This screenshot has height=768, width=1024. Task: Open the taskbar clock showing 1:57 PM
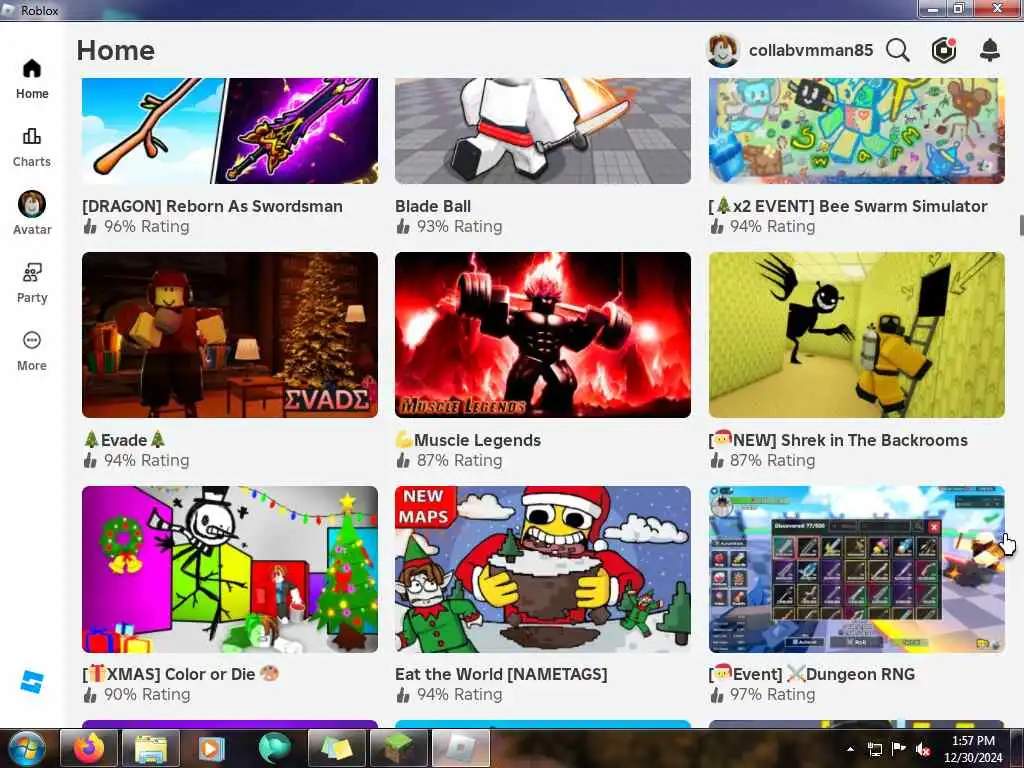[x=973, y=749]
